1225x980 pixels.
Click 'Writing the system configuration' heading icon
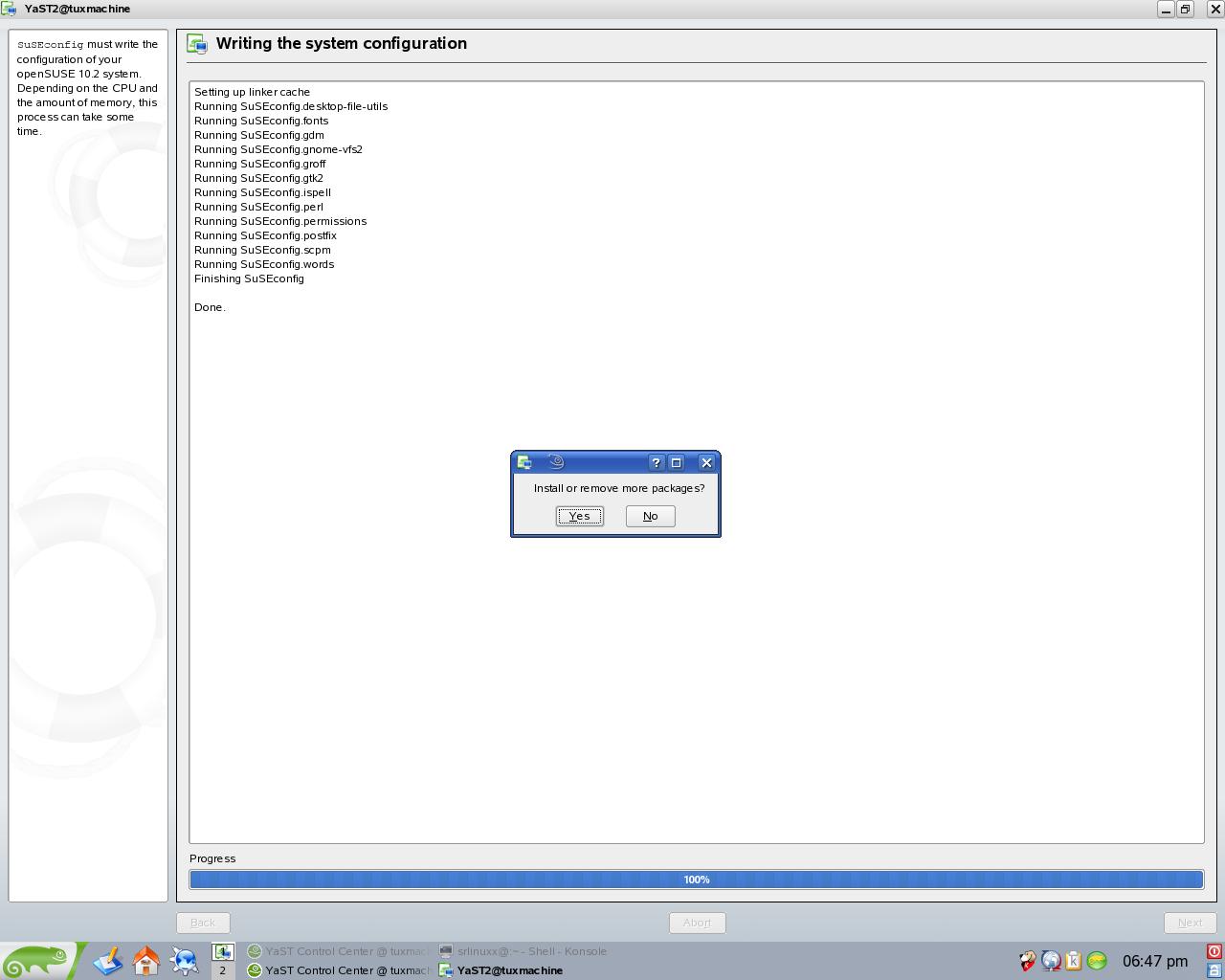coord(197,44)
